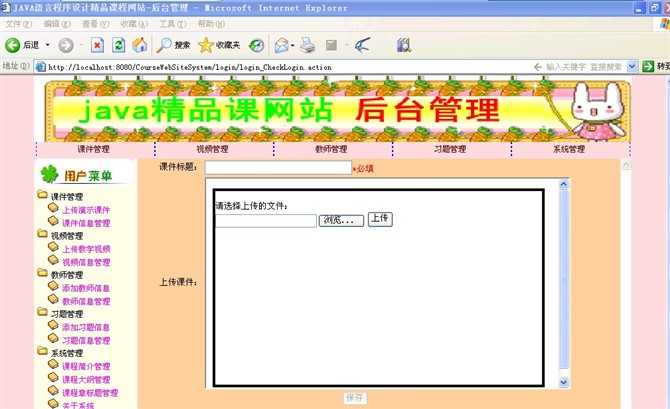This screenshot has height=409, width=670.
Task: Click the folder icon beside 系统管理
Action: click(x=42, y=351)
